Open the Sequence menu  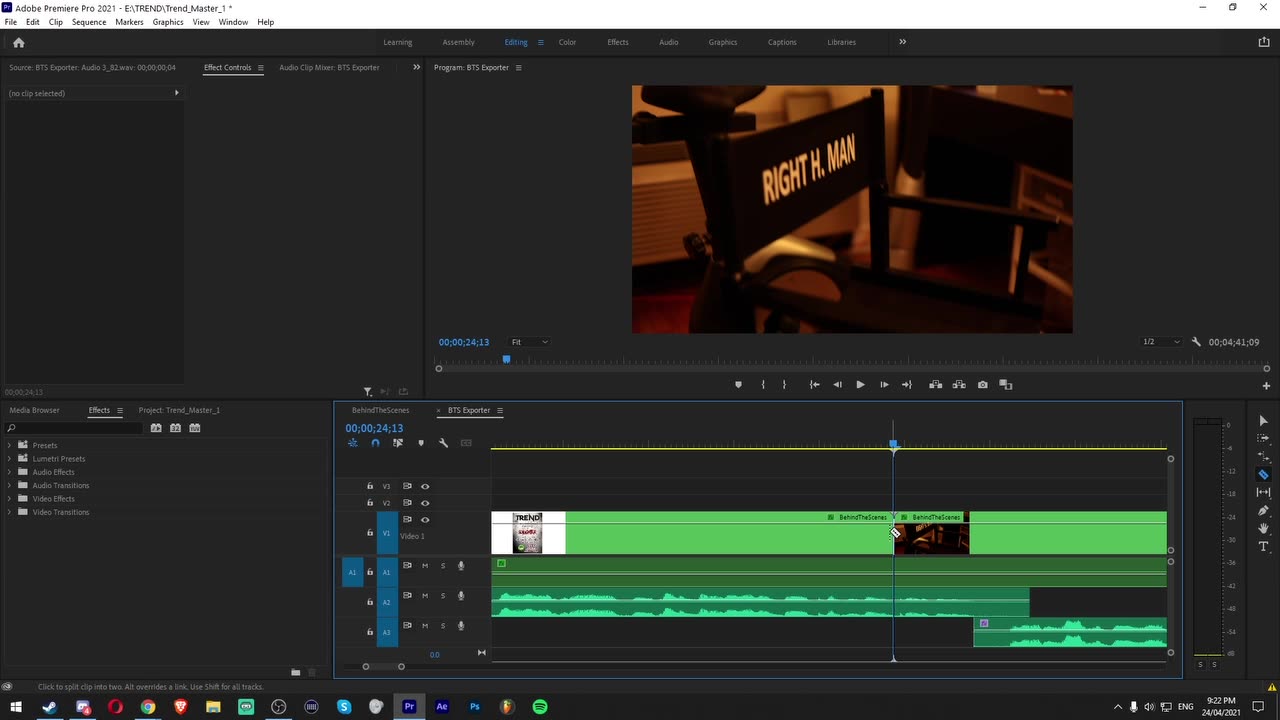coord(89,22)
